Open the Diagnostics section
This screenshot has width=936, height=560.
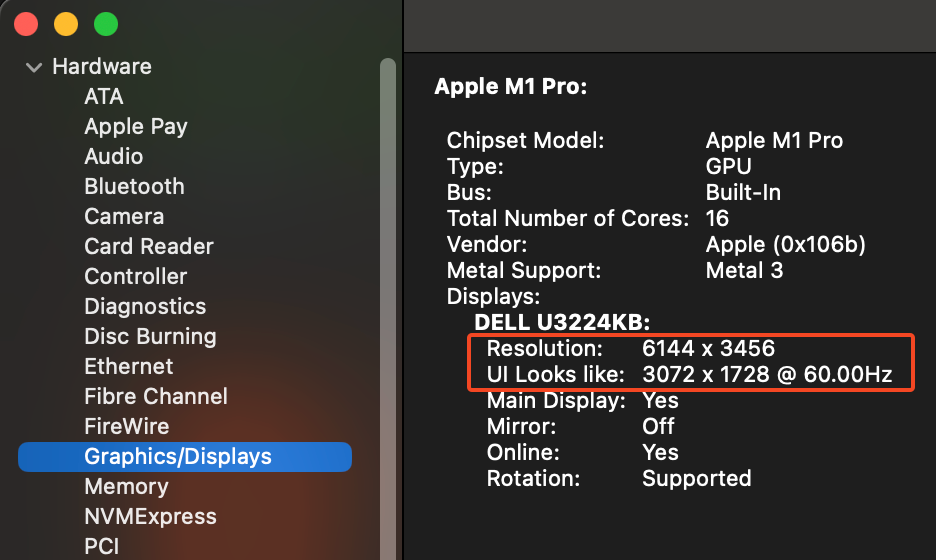(x=145, y=307)
